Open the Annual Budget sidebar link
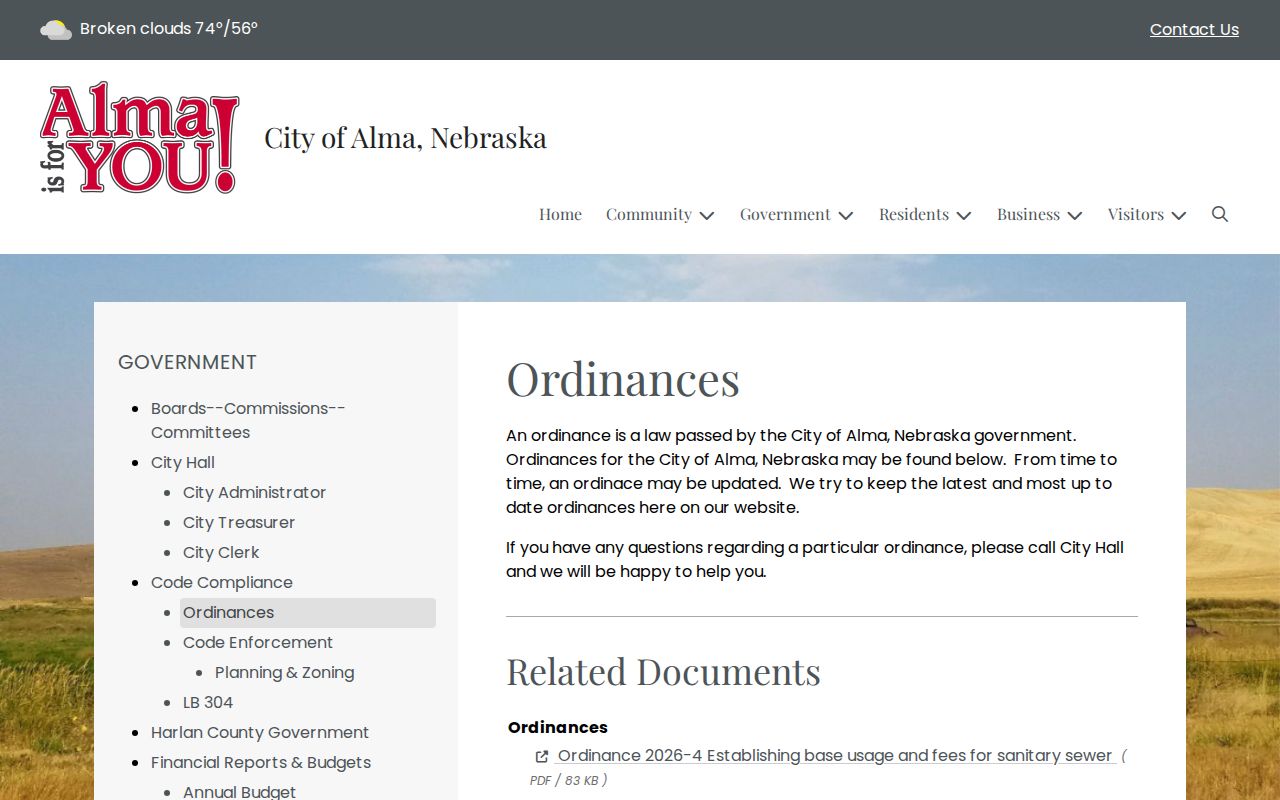Image resolution: width=1280 pixels, height=800 pixels. (x=239, y=791)
